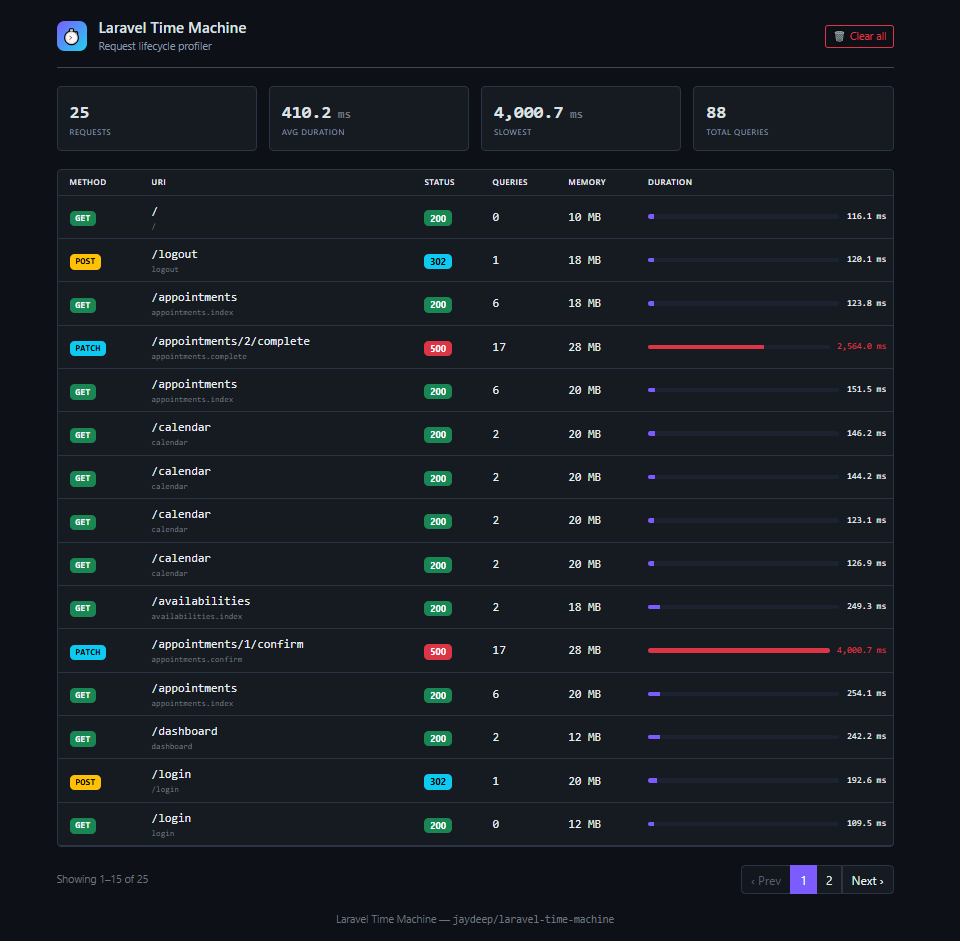
Task: Open the /appointments/2/complete request
Action: click(475, 347)
